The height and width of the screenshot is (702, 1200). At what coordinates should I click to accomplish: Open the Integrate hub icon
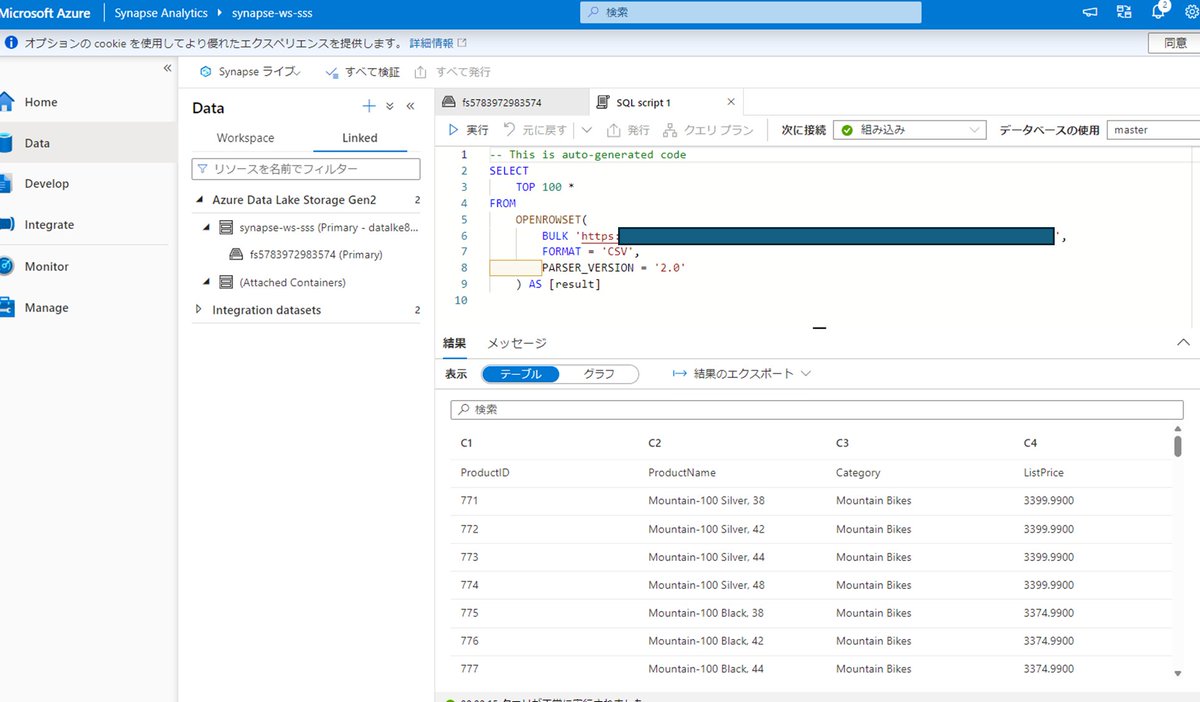pyautogui.click(x=6, y=225)
